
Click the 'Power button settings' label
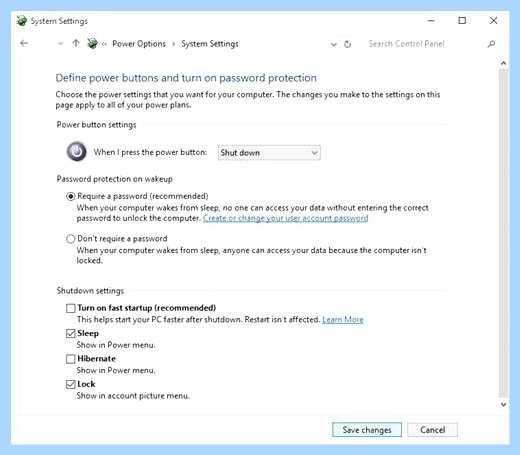point(96,125)
